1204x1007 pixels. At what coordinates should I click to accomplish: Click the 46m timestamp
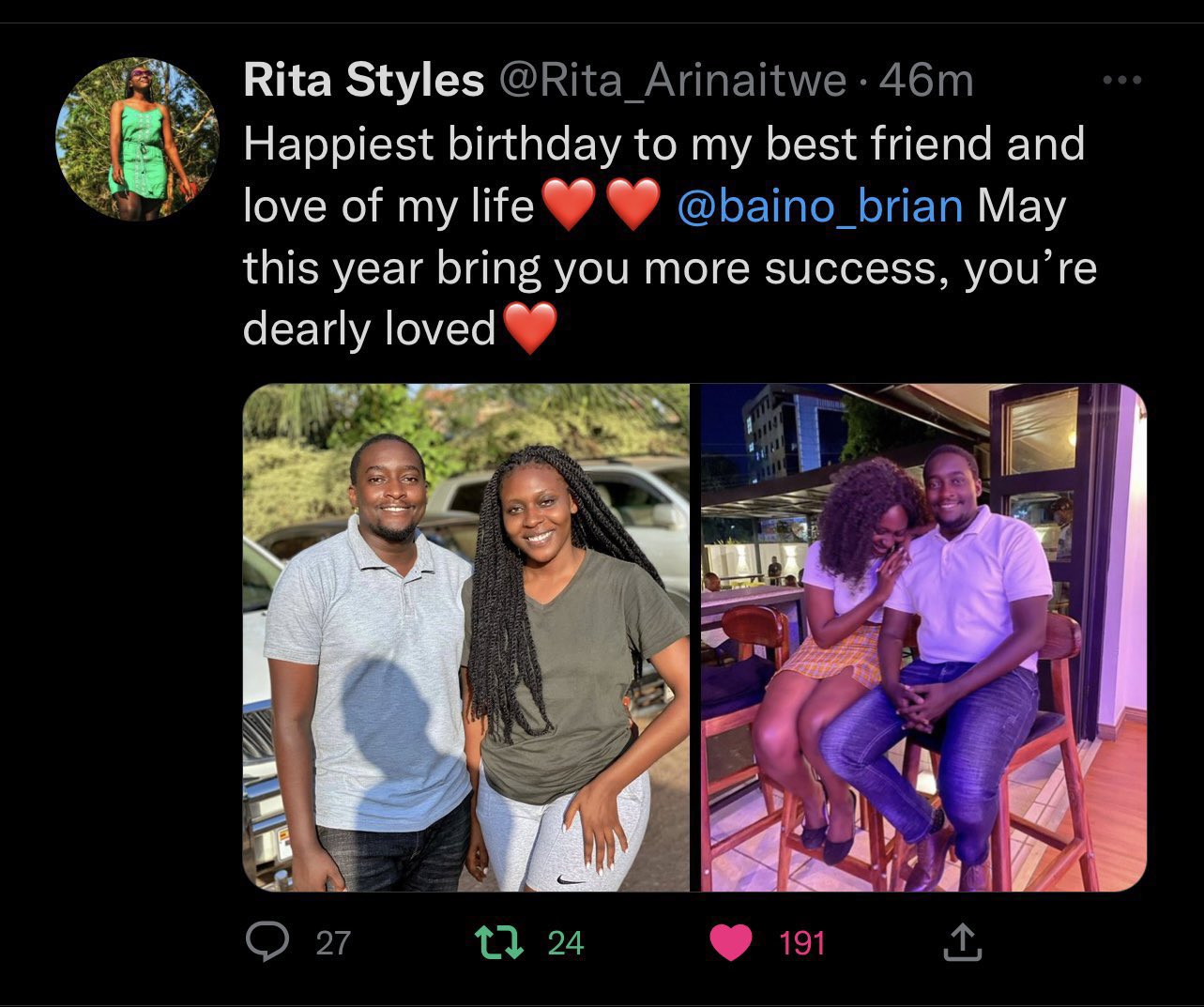(x=927, y=81)
